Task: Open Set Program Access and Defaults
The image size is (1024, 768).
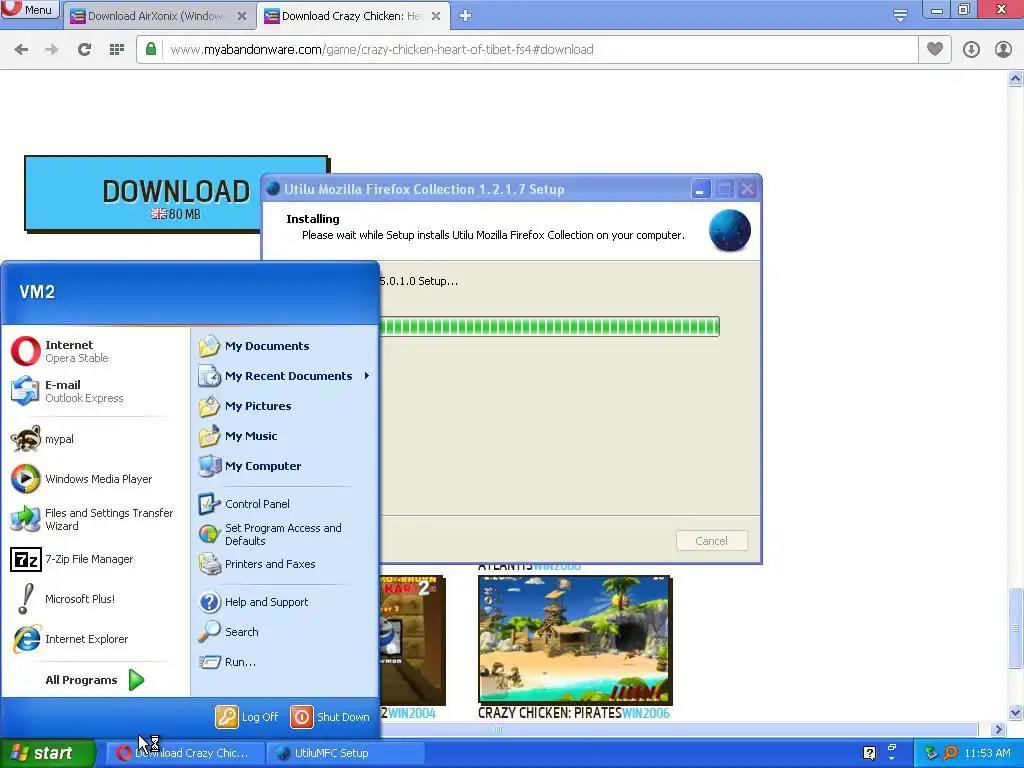Action: [284, 534]
